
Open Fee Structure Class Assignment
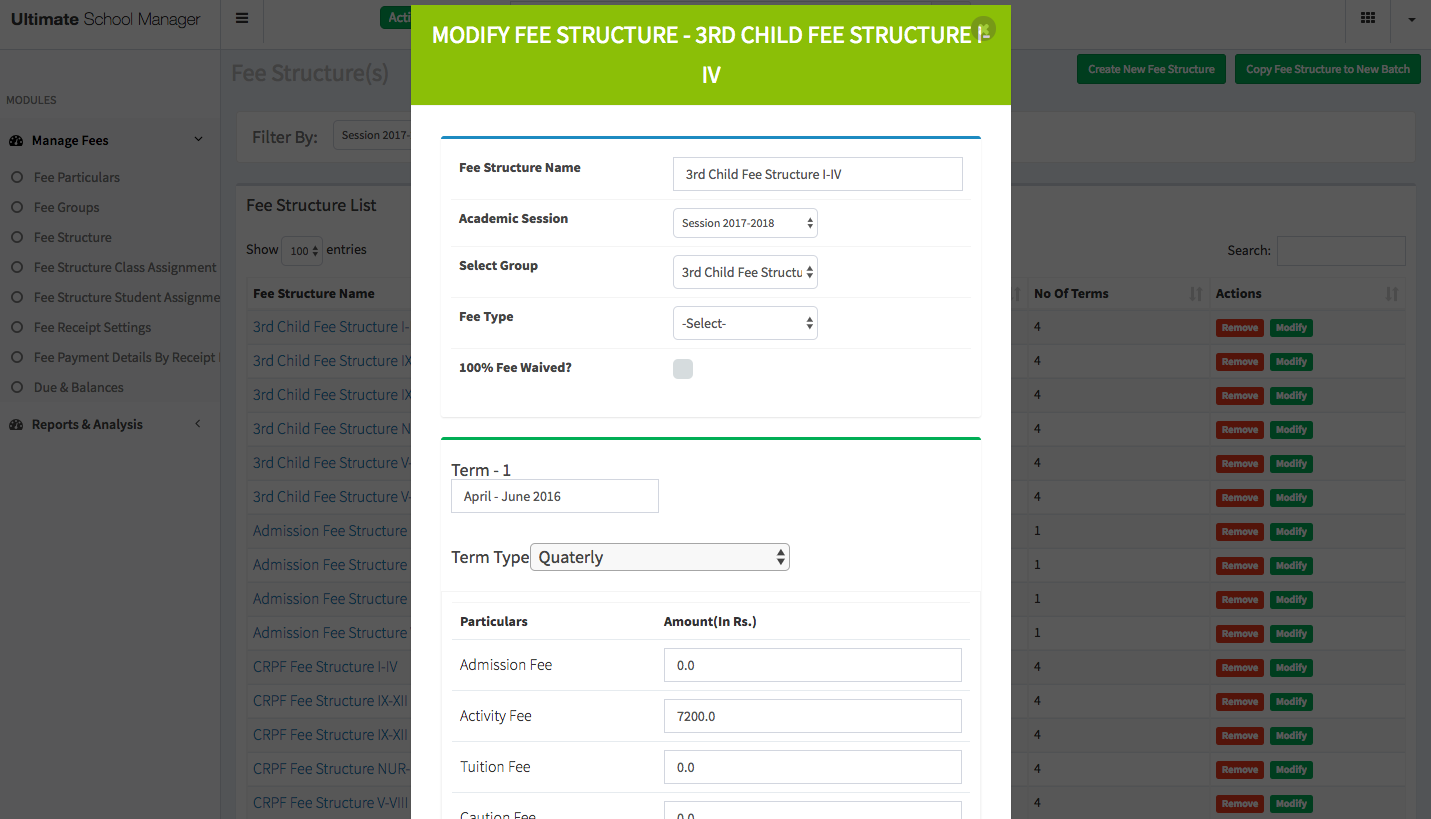click(x=125, y=267)
